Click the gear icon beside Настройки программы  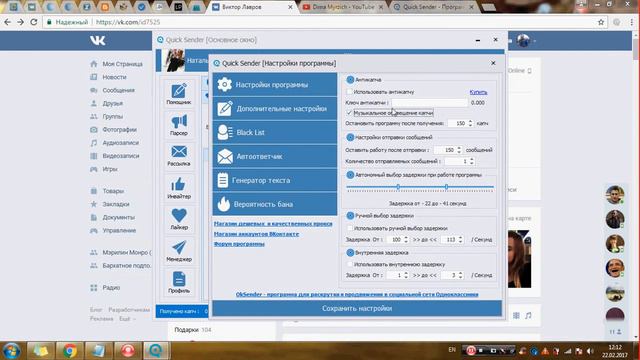(224, 84)
